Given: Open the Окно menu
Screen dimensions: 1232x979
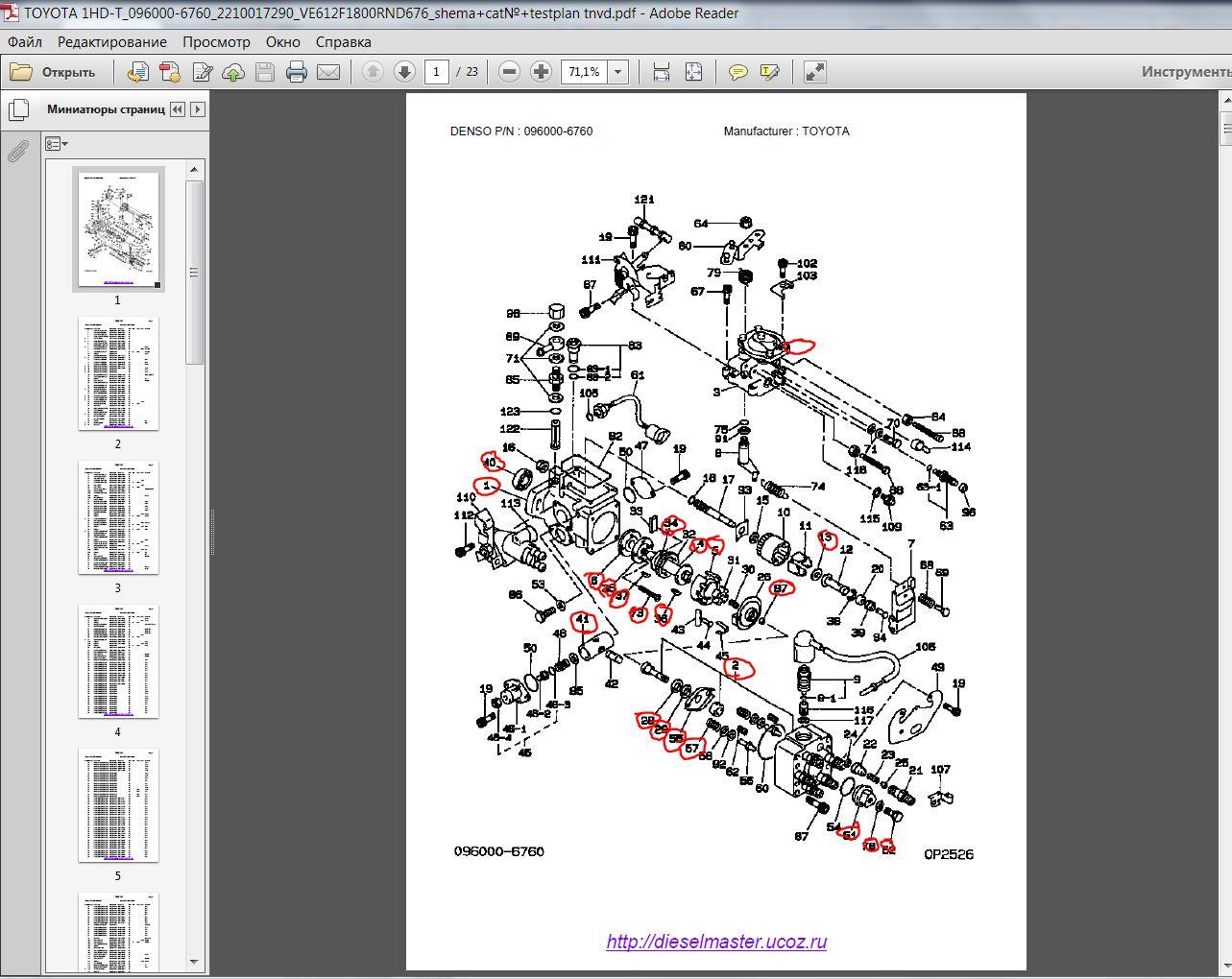Looking at the screenshot, I should coord(283,42).
